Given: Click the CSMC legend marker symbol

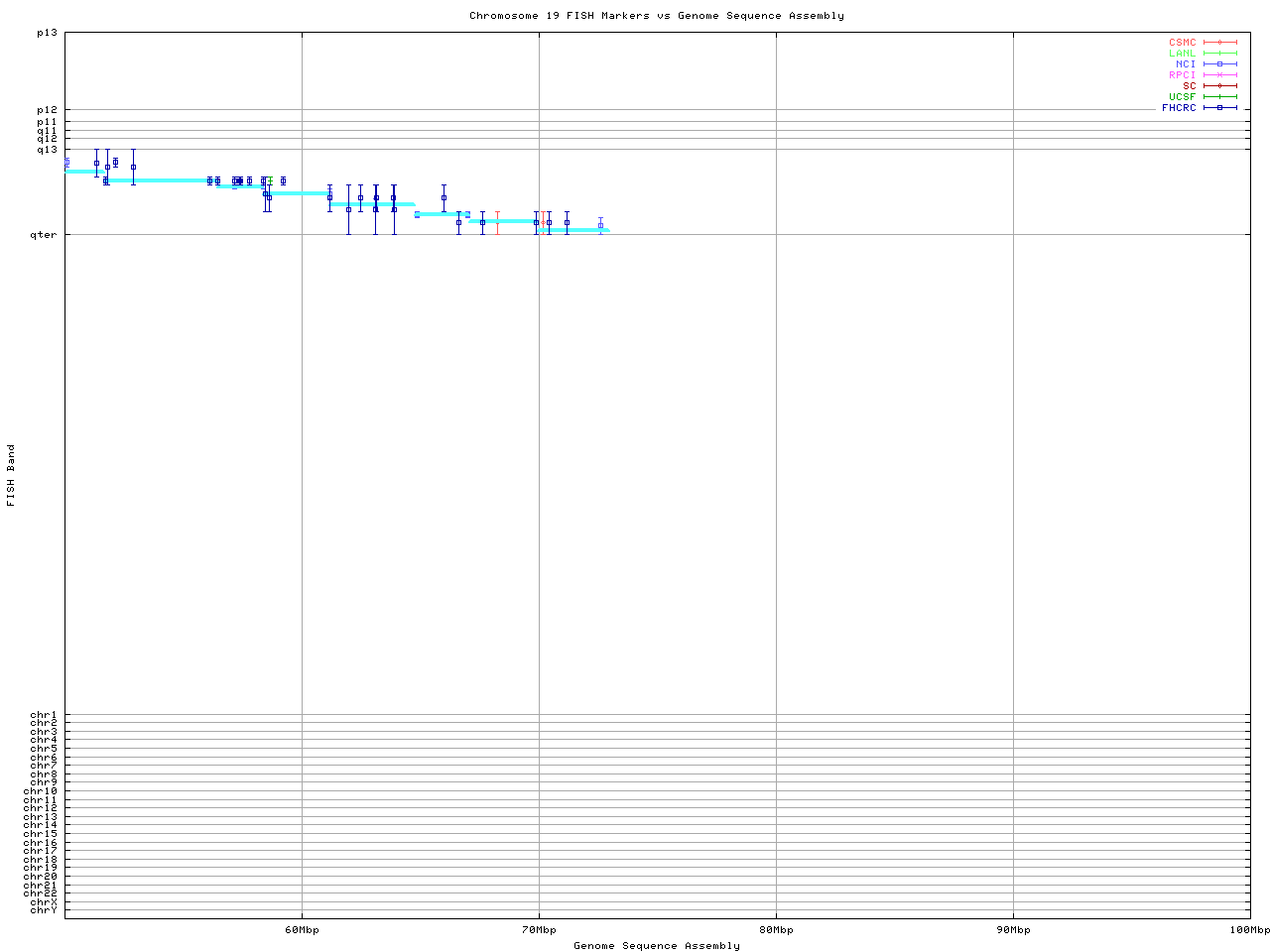Looking at the screenshot, I should 1219,43.
